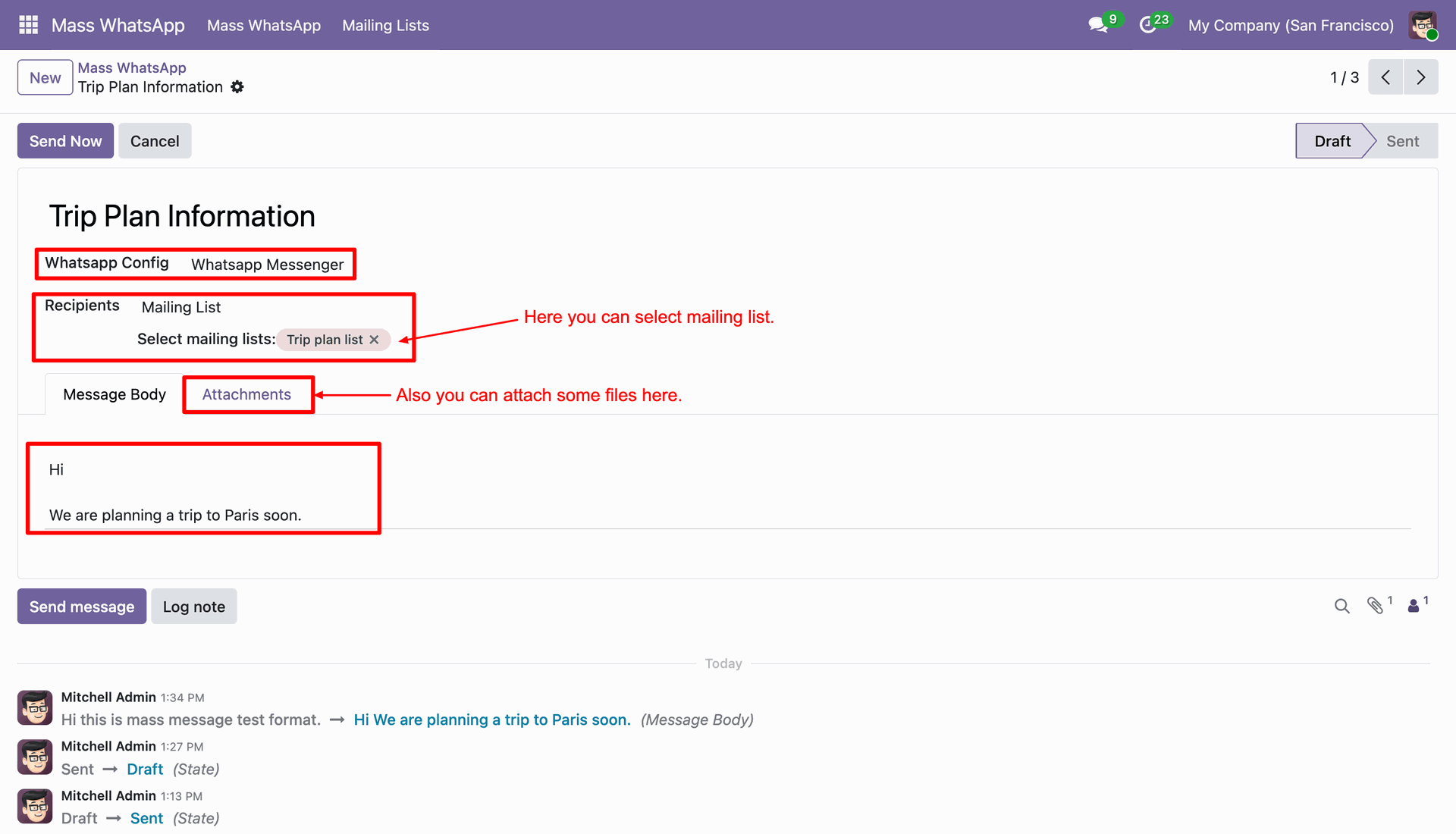The width and height of the screenshot is (1456, 834).
Task: Click Mitchell Admin avatar on the 1:34 PM message
Action: tap(35, 708)
